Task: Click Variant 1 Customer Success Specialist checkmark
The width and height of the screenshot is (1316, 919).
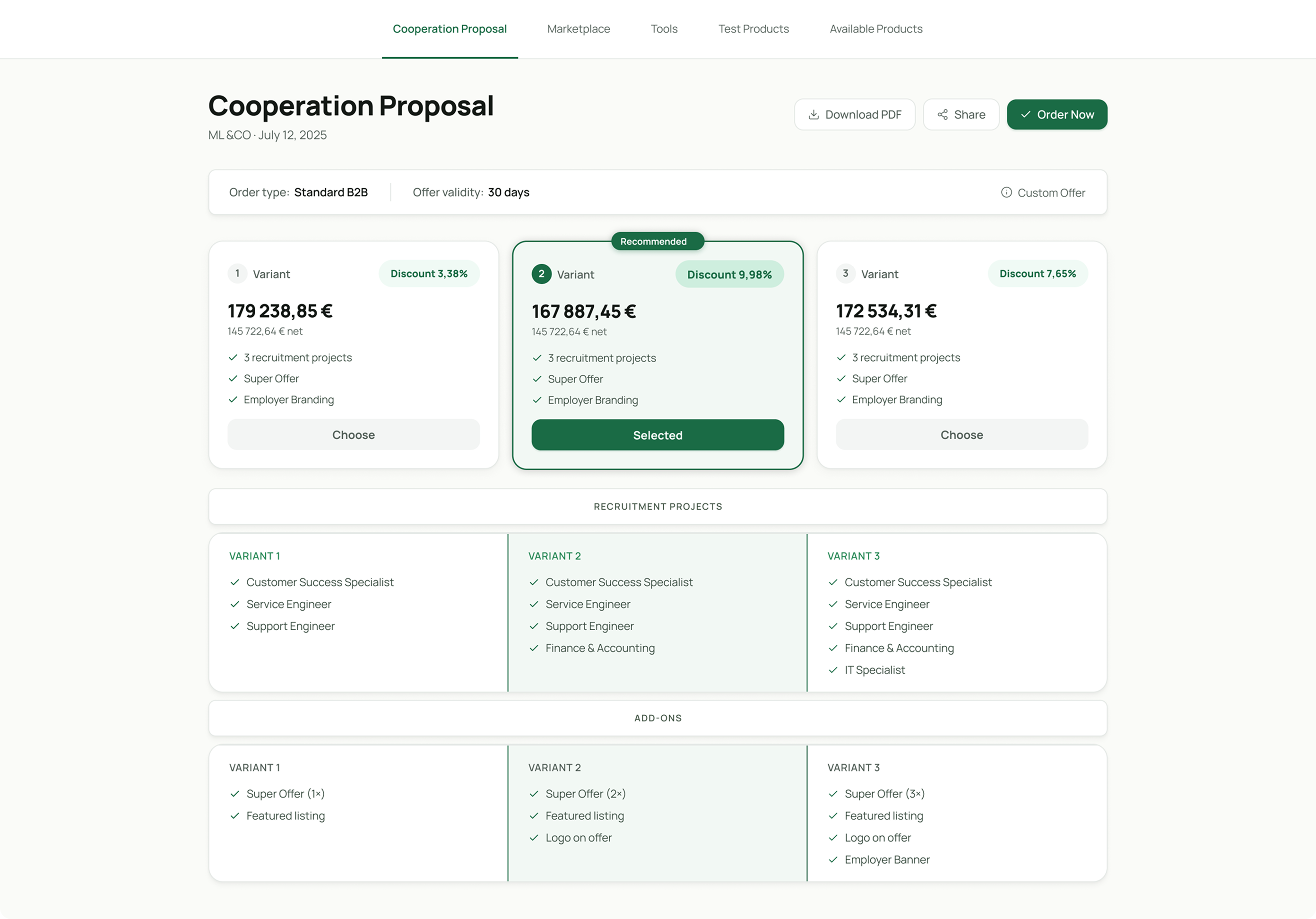Action: pos(234,582)
